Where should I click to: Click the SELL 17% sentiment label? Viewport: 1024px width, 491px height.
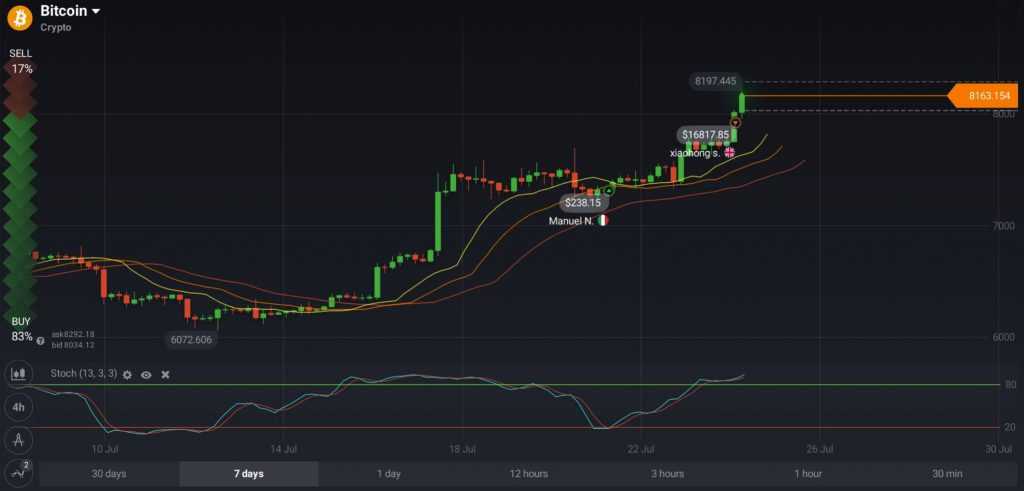coord(20,61)
